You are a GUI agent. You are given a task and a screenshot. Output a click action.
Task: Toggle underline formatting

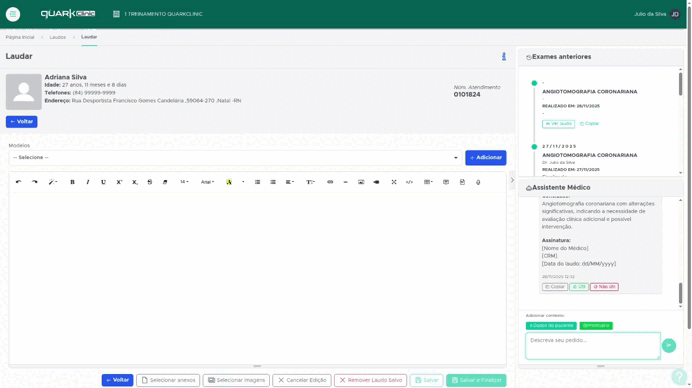(103, 182)
